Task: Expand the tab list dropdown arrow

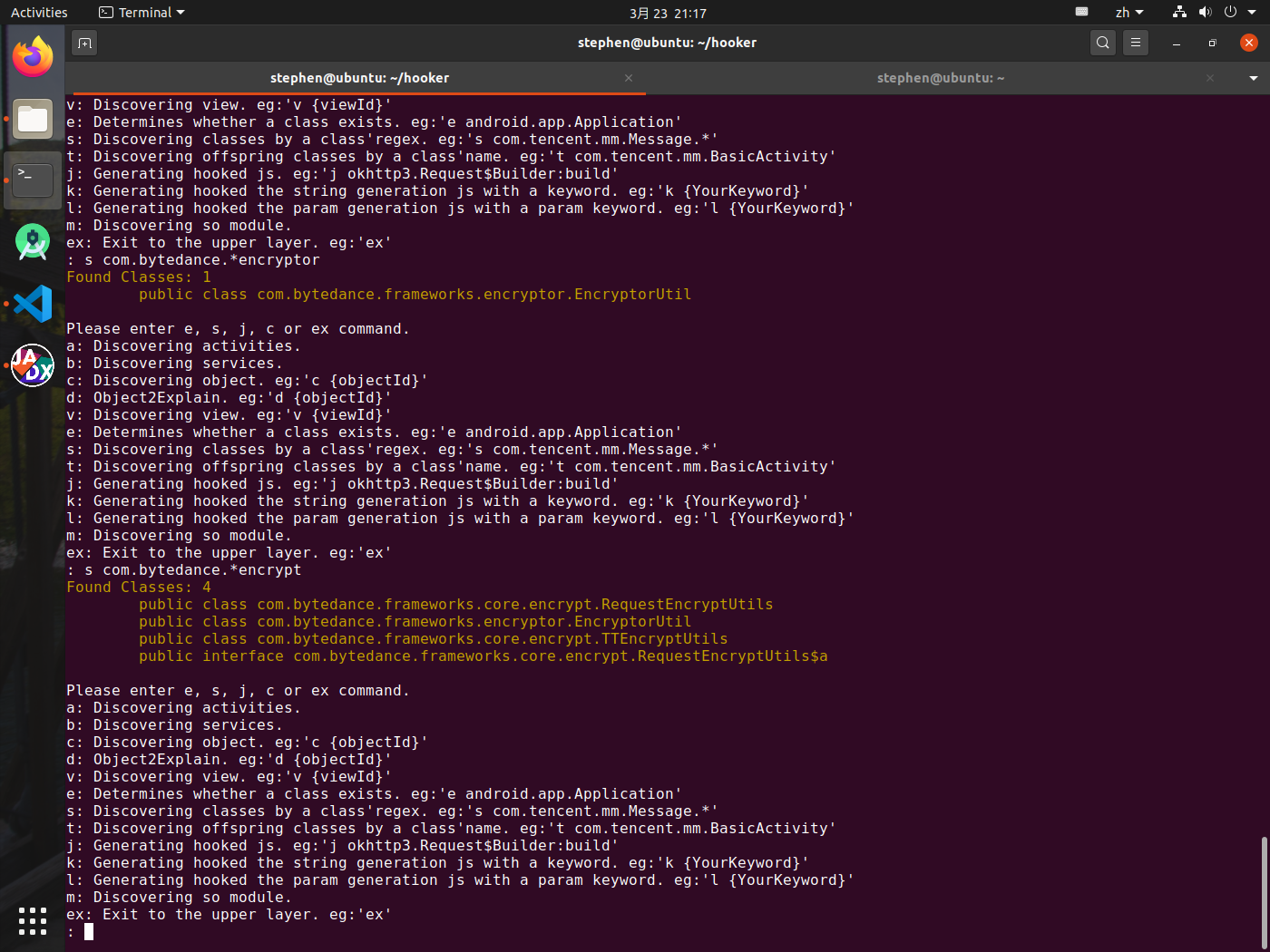Action: click(1254, 78)
